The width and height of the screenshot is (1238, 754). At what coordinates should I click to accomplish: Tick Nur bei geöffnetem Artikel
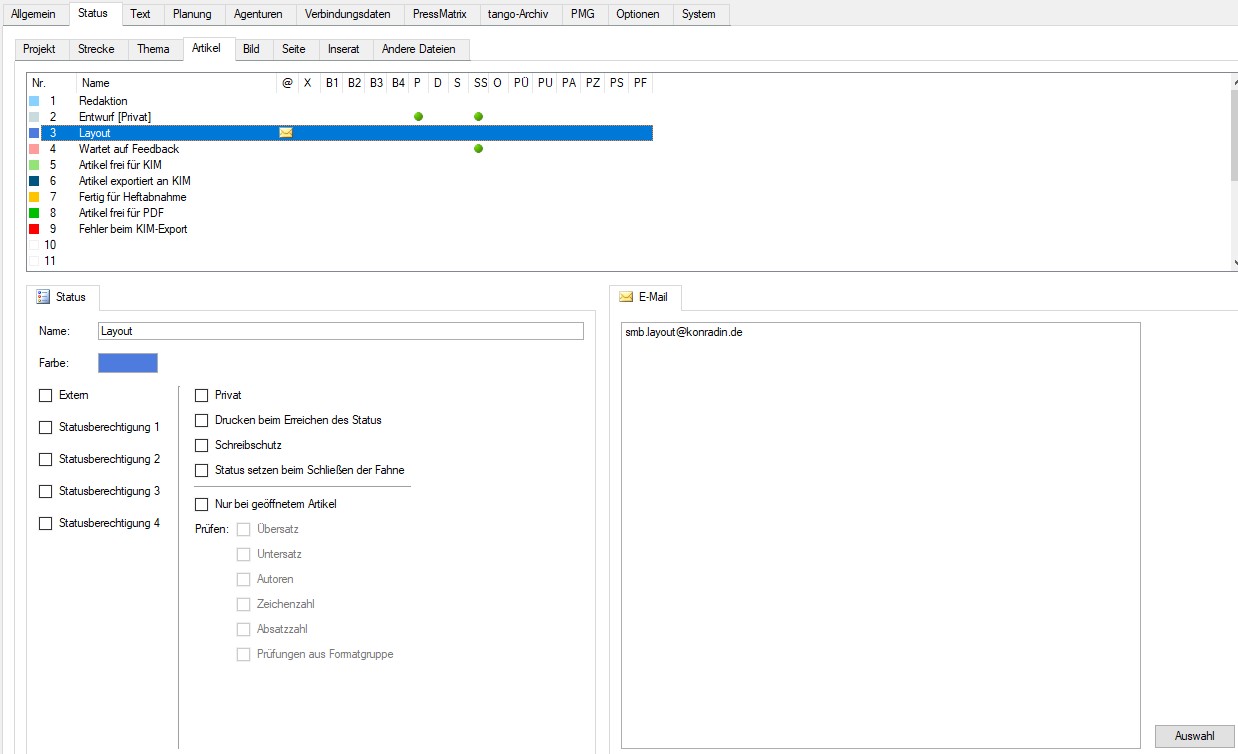(x=202, y=504)
